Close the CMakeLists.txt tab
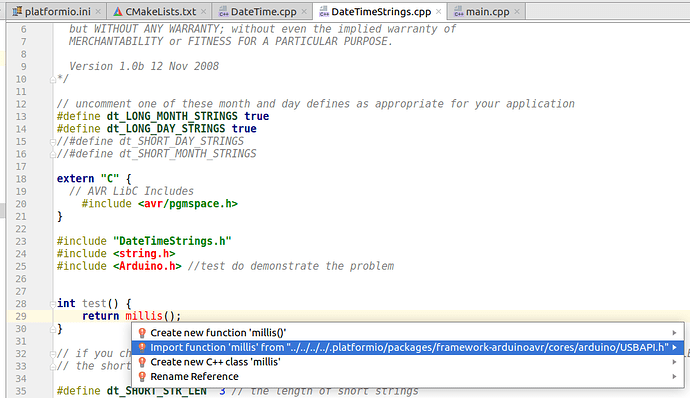 [203, 12]
